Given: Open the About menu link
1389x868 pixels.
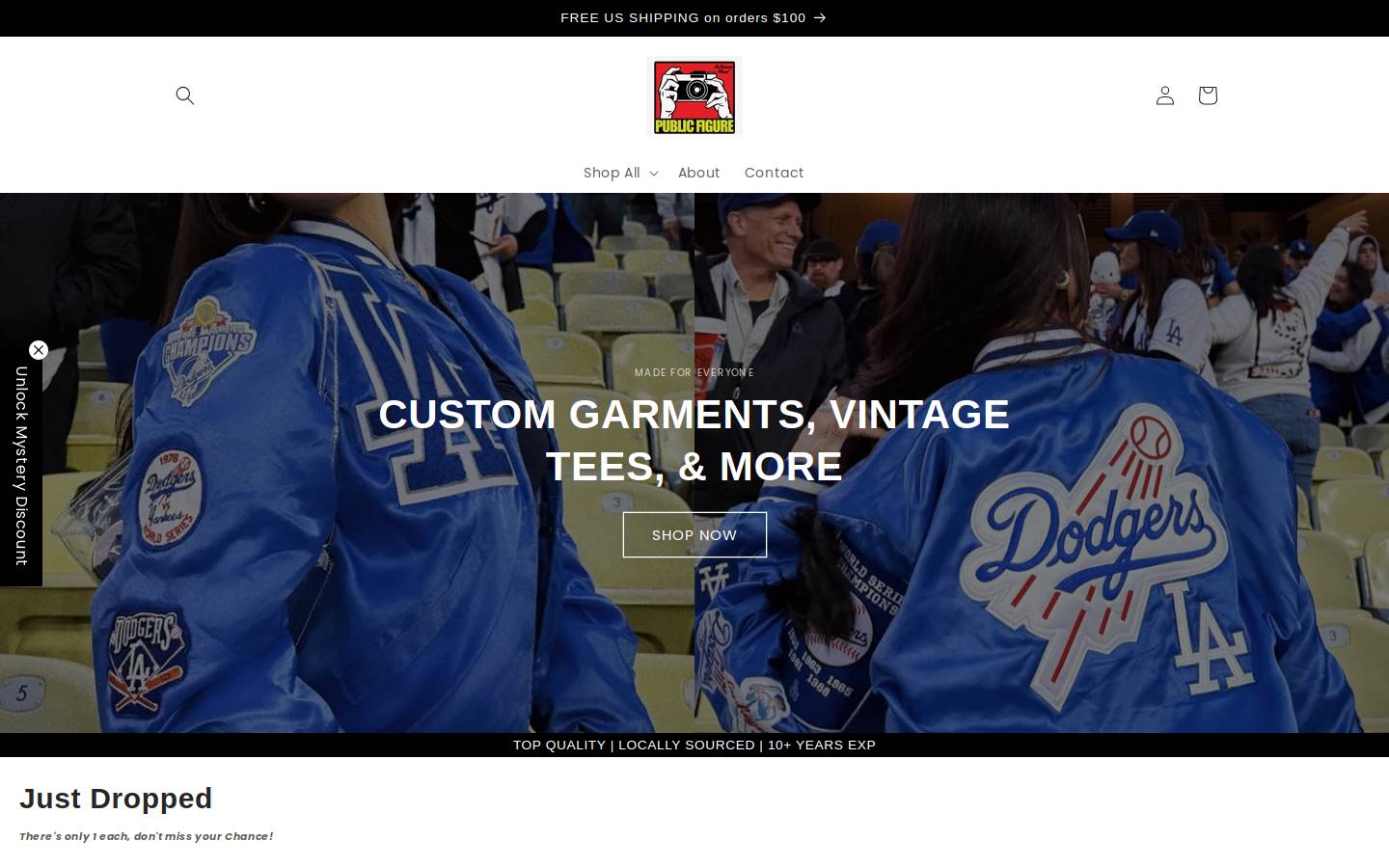Looking at the screenshot, I should click(698, 173).
